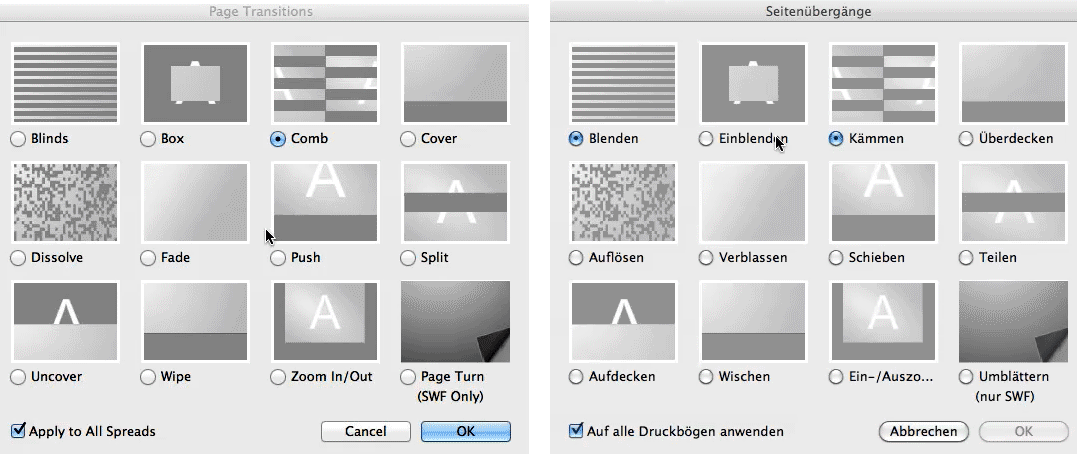1077x454 pixels.
Task: Click the Dissolve transition preview thumbnail
Action: click(65, 203)
